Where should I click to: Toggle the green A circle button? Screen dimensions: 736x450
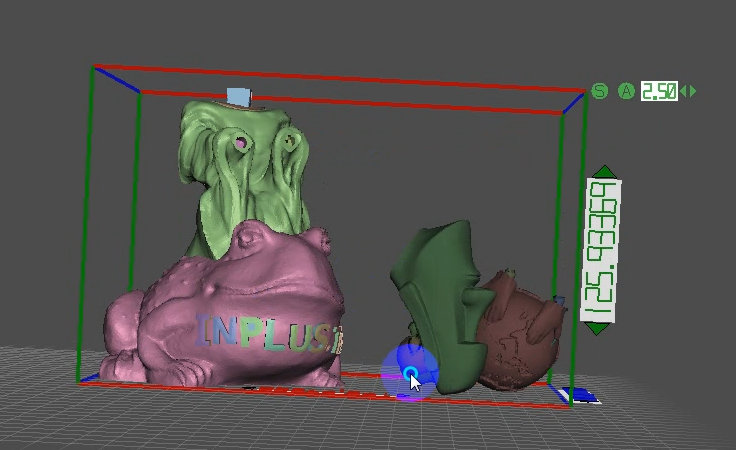(626, 91)
